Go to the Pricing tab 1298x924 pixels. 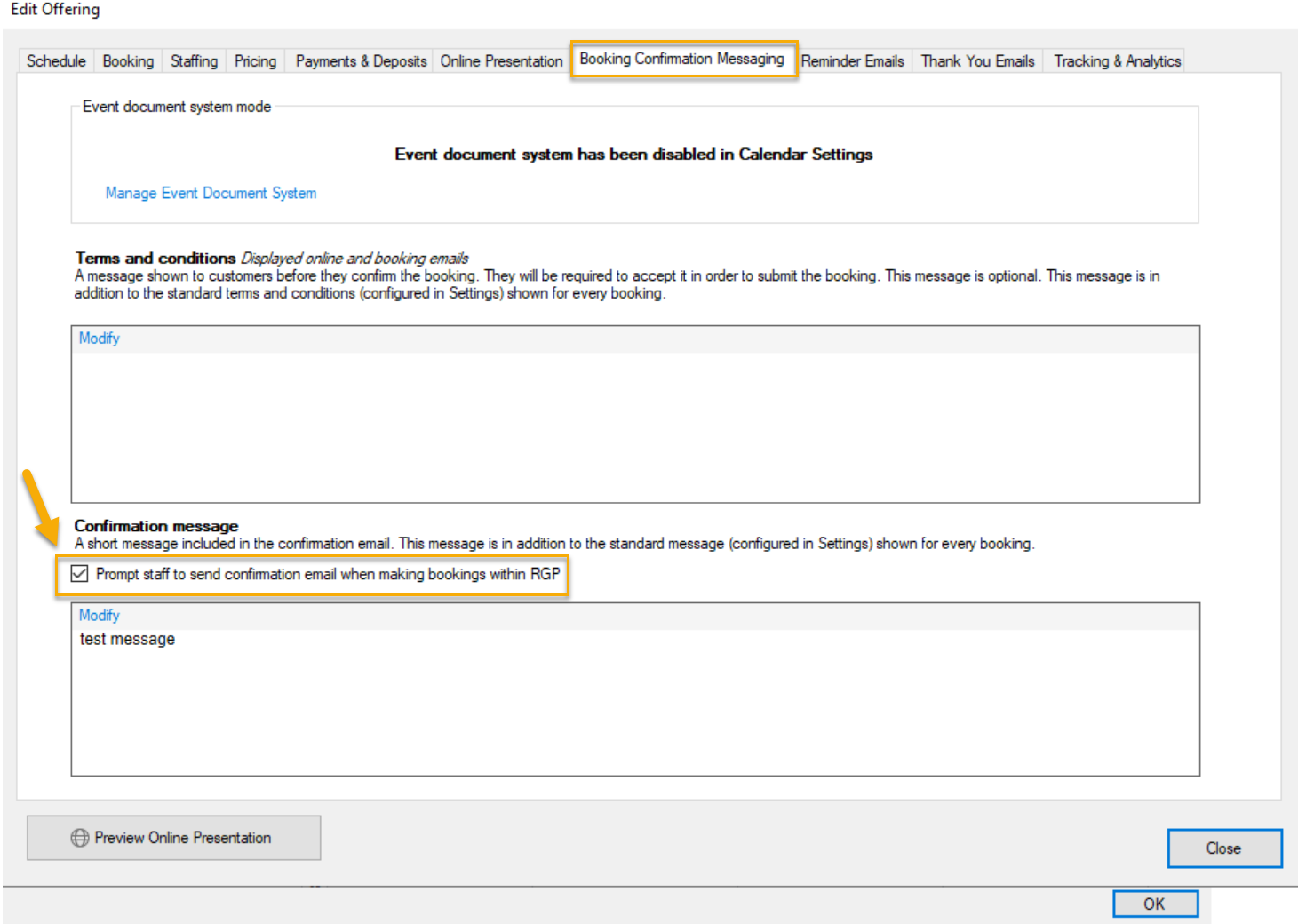coord(255,61)
